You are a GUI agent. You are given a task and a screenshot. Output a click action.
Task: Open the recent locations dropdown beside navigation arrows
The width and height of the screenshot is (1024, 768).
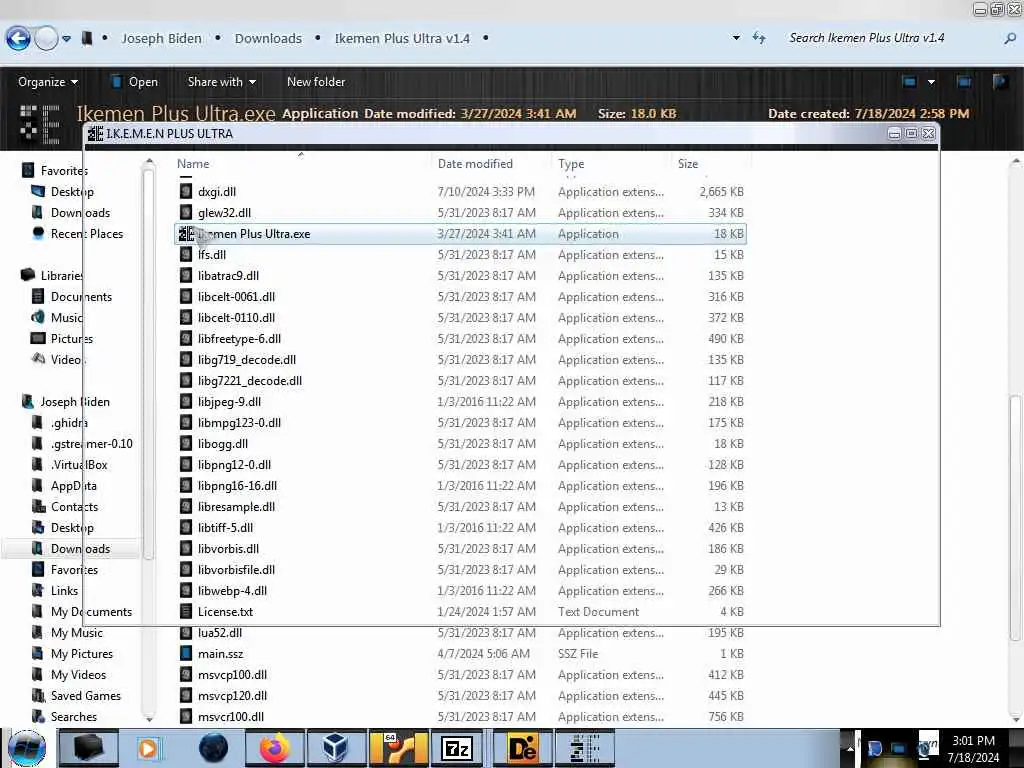[x=67, y=39]
